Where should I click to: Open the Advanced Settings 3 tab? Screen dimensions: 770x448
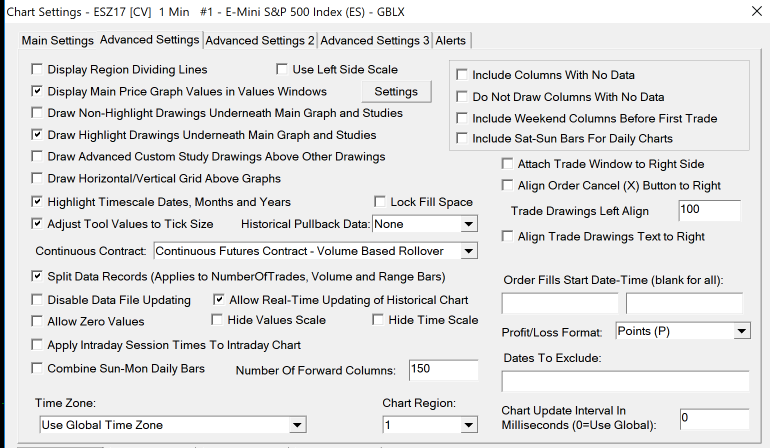coord(375,40)
